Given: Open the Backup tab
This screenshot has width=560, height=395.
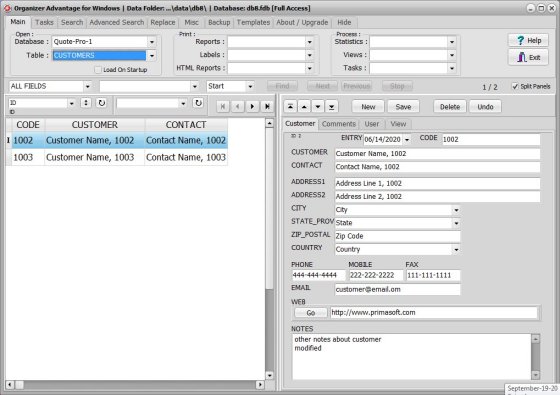Looking at the screenshot, I should [219, 22].
